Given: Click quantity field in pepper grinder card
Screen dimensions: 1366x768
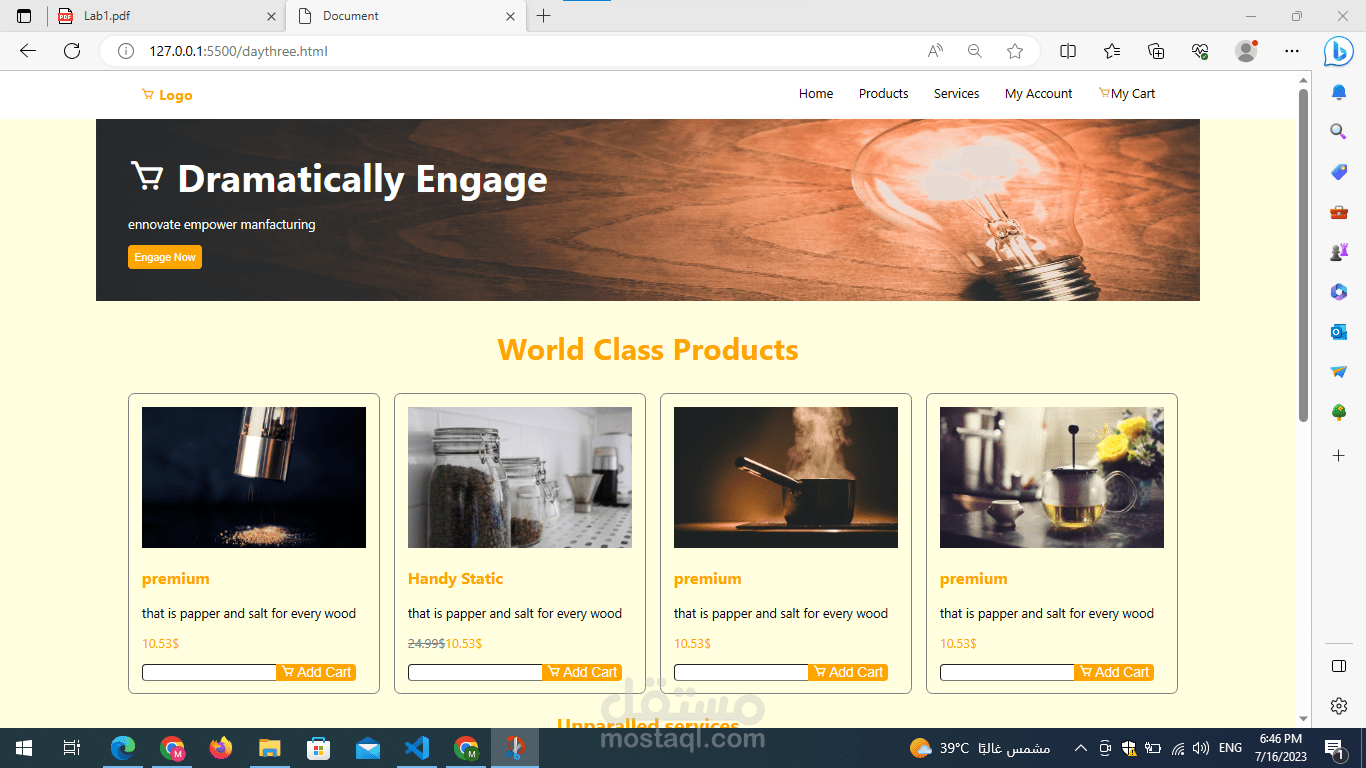Looking at the screenshot, I should point(209,673).
